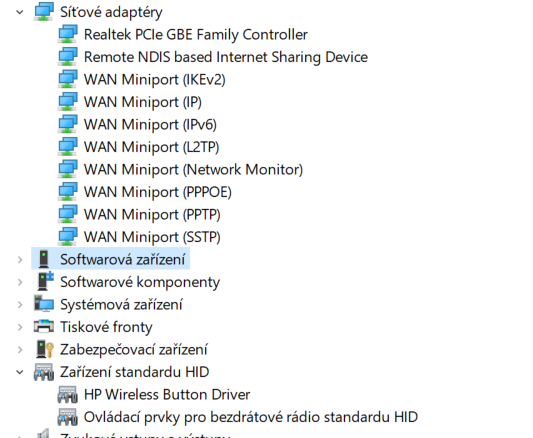Expand the Tiskové fronty node
The height and width of the screenshot is (438, 533).
pos(20,327)
